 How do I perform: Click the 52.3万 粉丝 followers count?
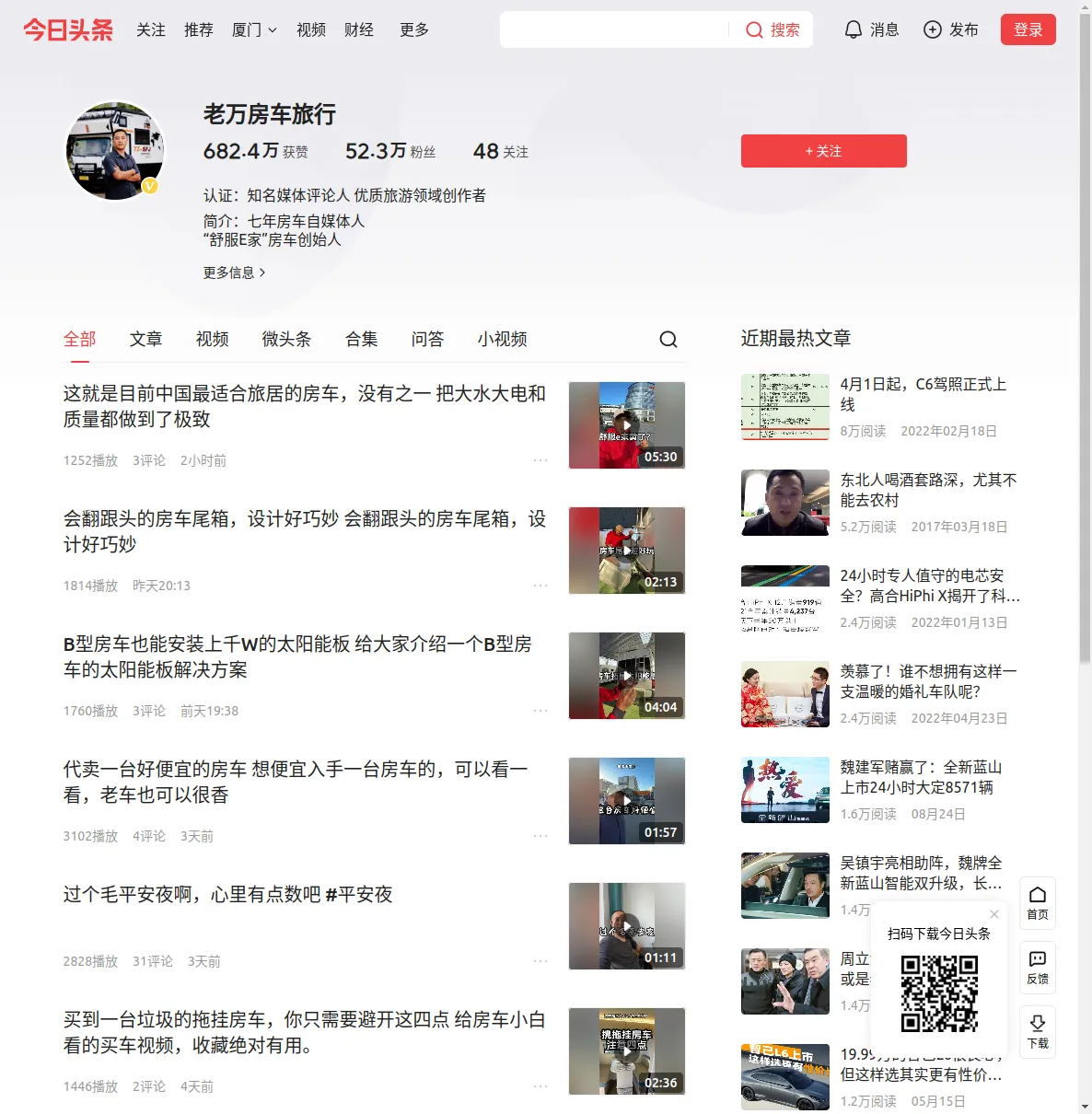[390, 151]
